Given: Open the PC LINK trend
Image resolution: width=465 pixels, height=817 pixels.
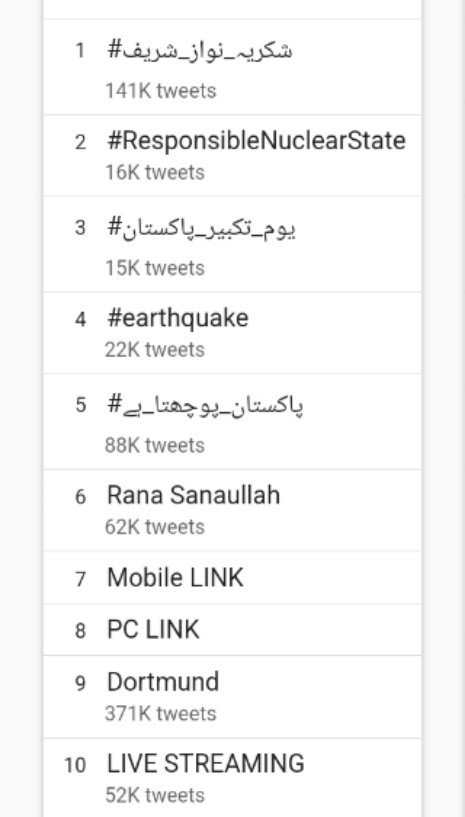Looking at the screenshot, I should coord(153,629).
